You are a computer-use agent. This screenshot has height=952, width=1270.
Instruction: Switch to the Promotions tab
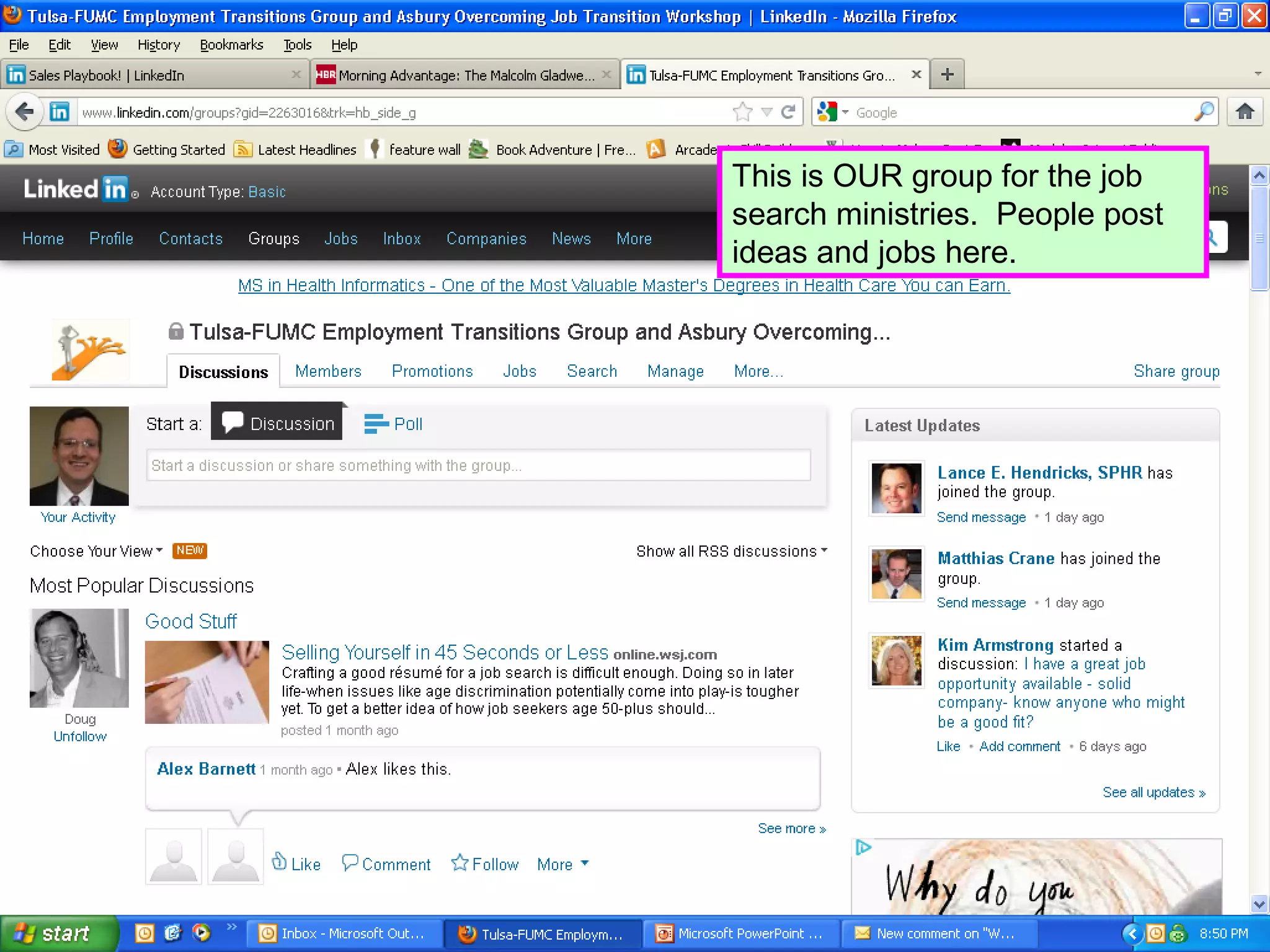pyautogui.click(x=432, y=371)
